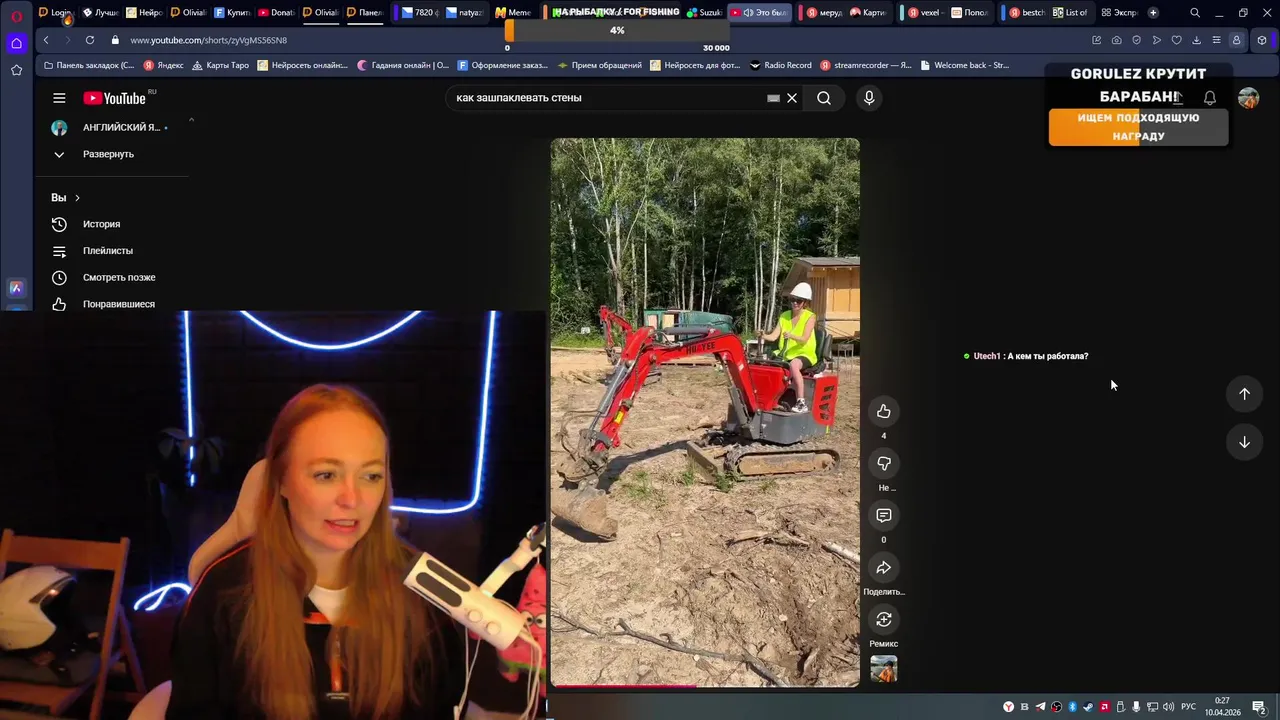The width and height of the screenshot is (1280, 720).
Task: Open Оформление заказ... bookmark
Action: (502, 65)
